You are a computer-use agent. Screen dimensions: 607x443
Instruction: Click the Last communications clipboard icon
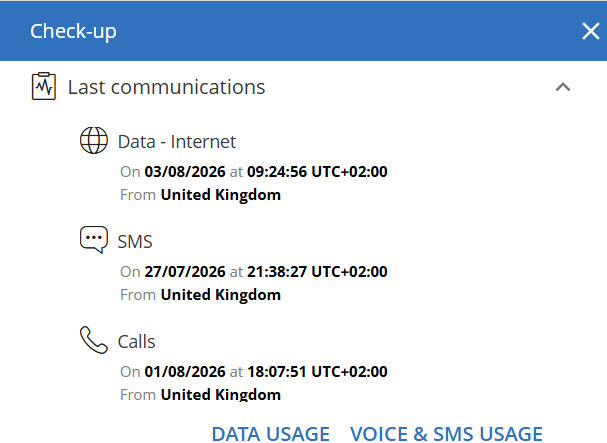tap(44, 86)
